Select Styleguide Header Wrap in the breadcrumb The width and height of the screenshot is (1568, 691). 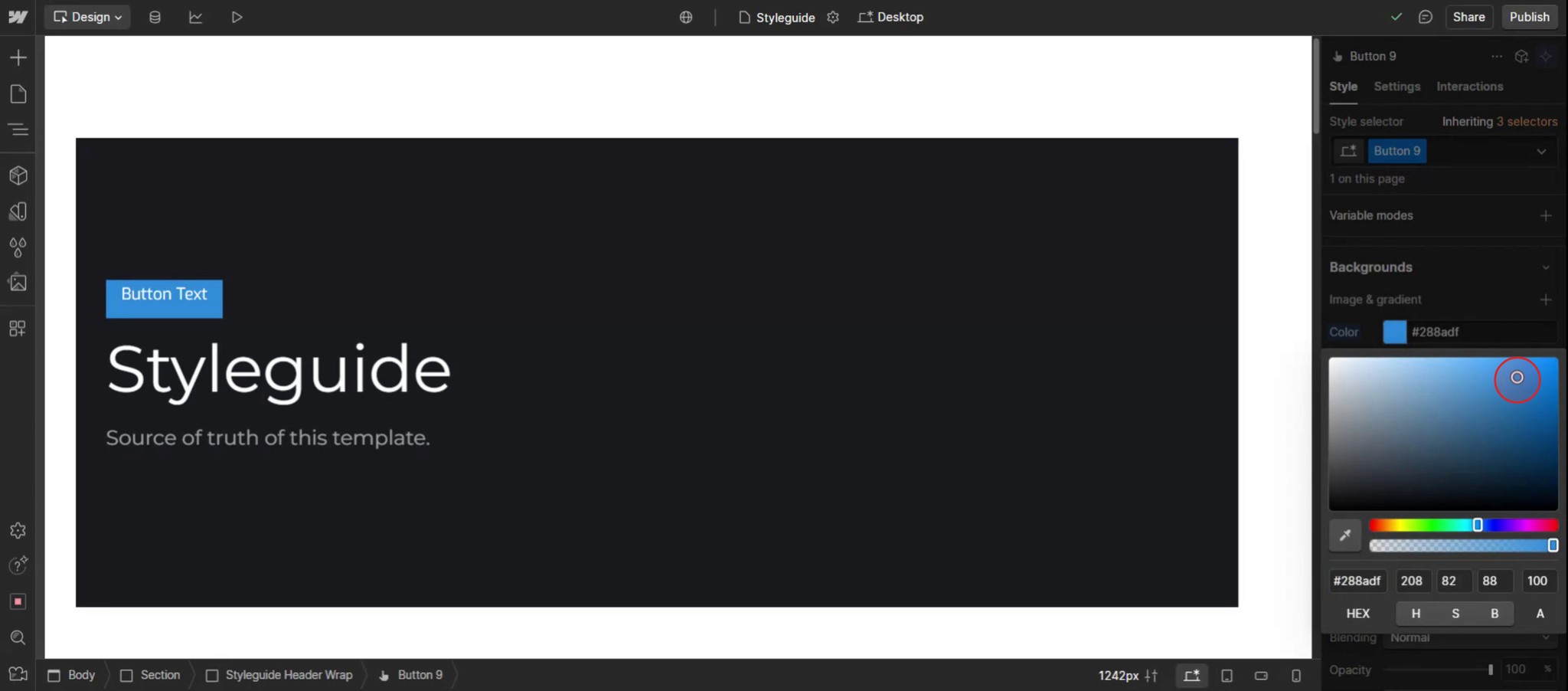[x=289, y=675]
